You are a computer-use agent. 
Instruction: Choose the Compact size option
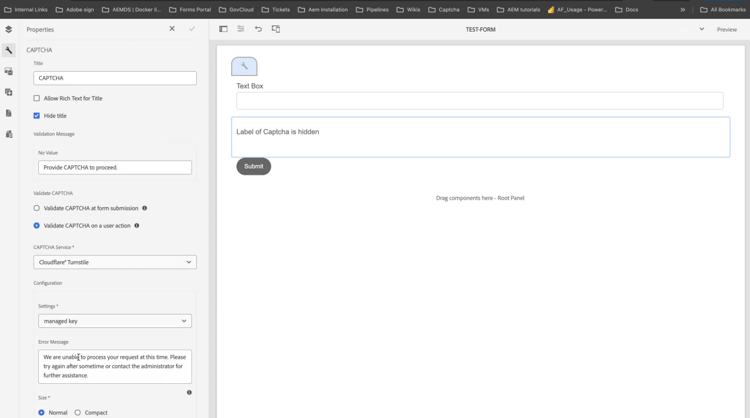[x=77, y=412]
